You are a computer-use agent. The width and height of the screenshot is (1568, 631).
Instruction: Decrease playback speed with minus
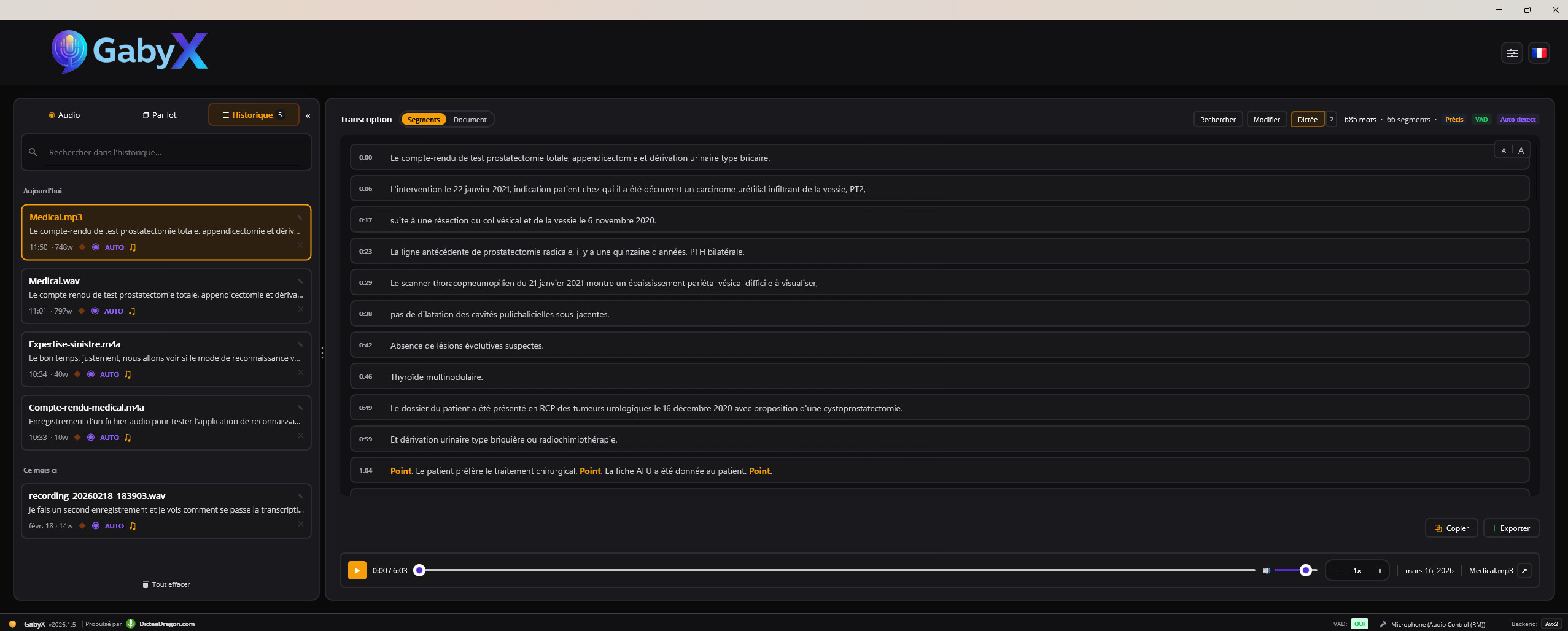coord(1335,571)
